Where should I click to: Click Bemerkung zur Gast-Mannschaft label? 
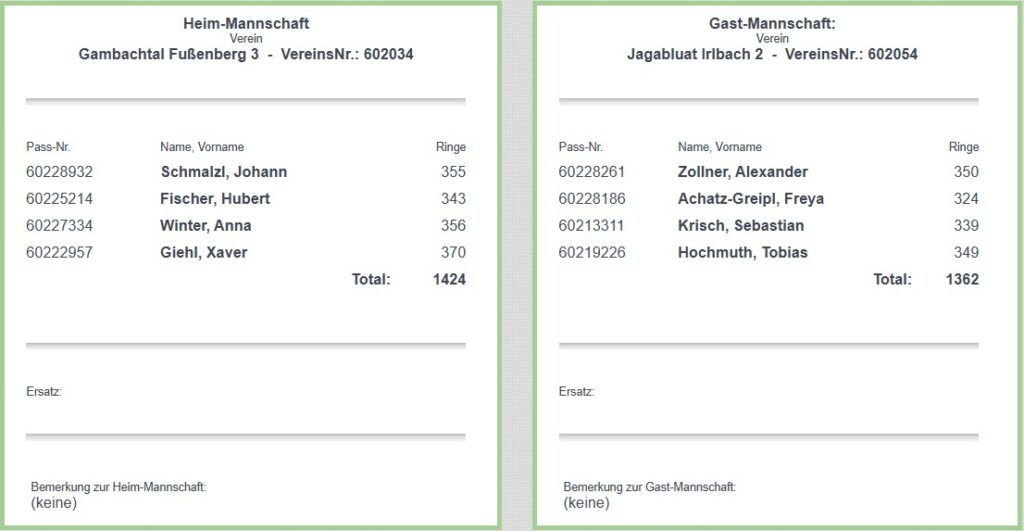(x=649, y=487)
